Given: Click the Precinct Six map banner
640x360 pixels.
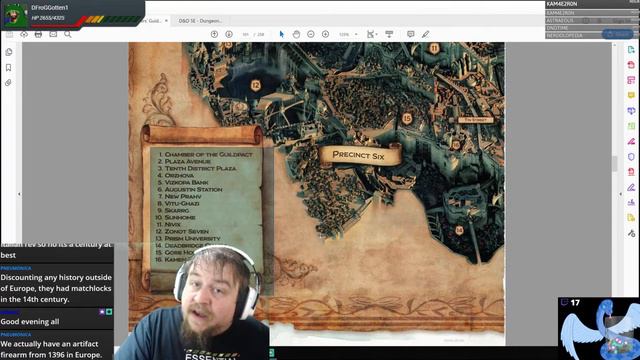Looking at the screenshot, I should click(x=359, y=155).
